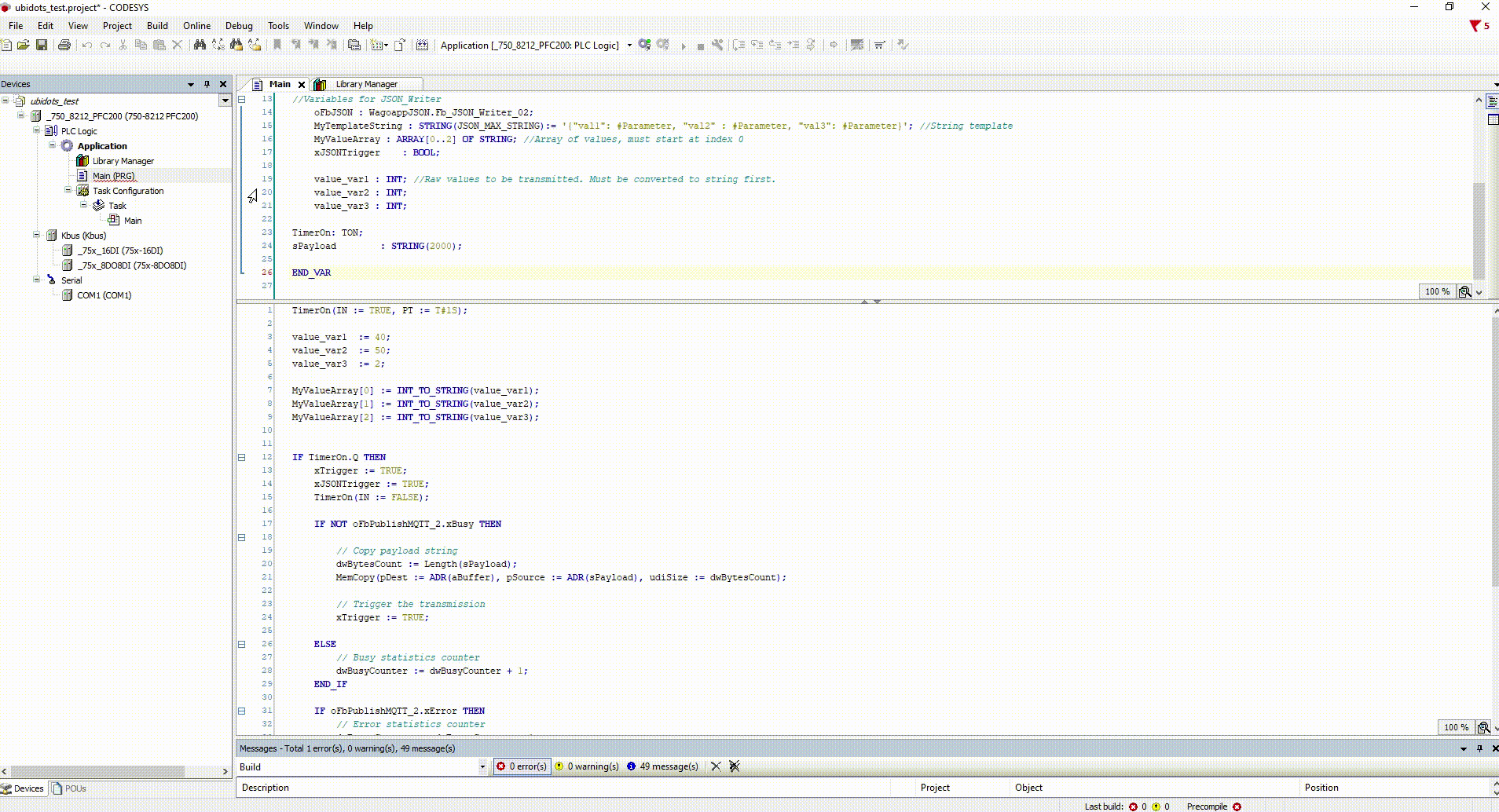Save the project with the floppy icon
This screenshot has width=1499, height=812.
[x=42, y=45]
